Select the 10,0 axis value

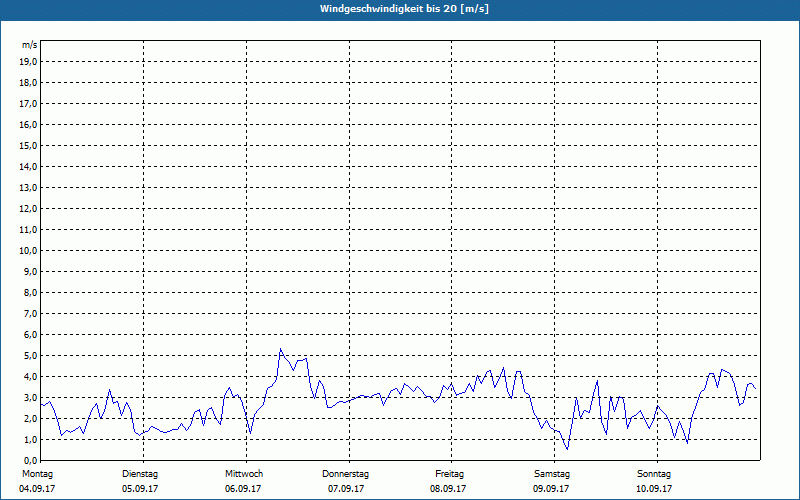[x=29, y=251]
